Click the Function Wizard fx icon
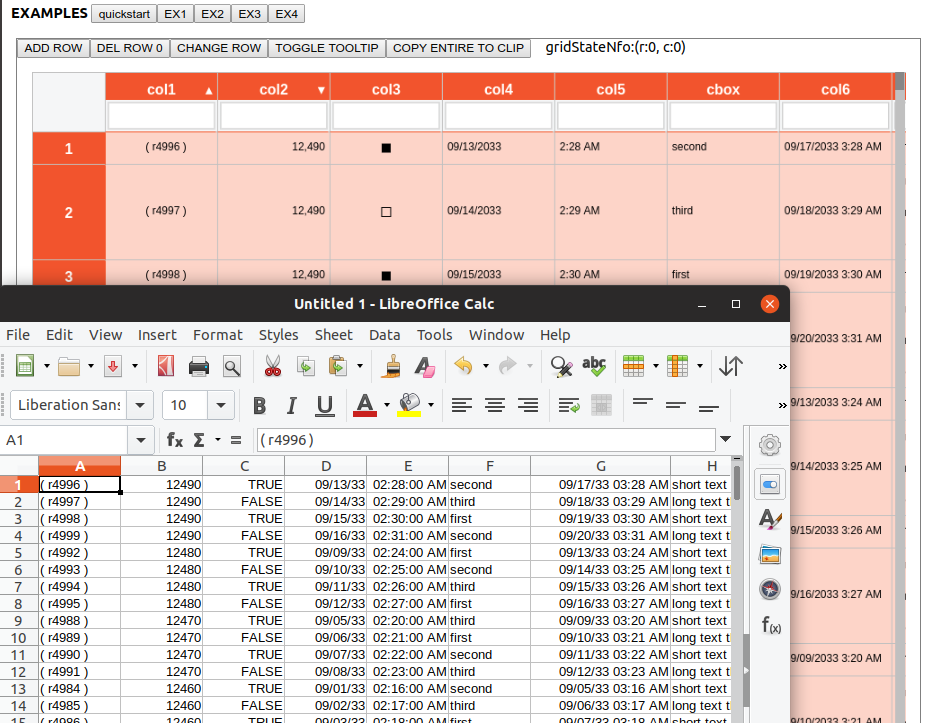930x723 pixels. [x=175, y=440]
